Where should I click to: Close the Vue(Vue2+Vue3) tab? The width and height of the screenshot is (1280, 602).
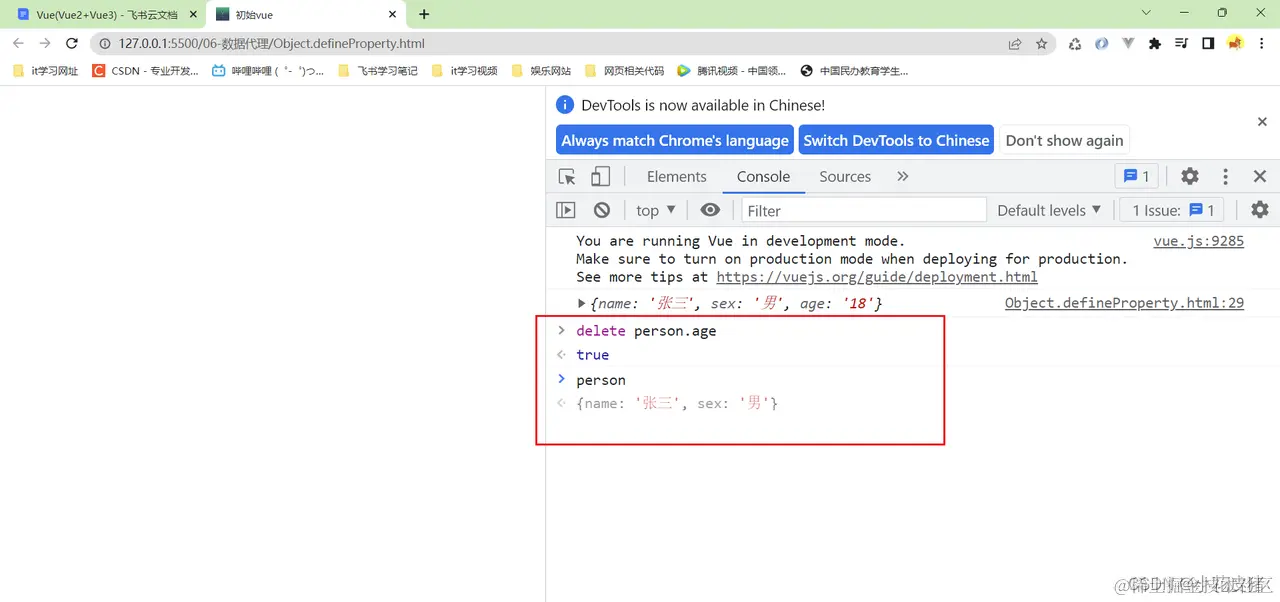191,15
